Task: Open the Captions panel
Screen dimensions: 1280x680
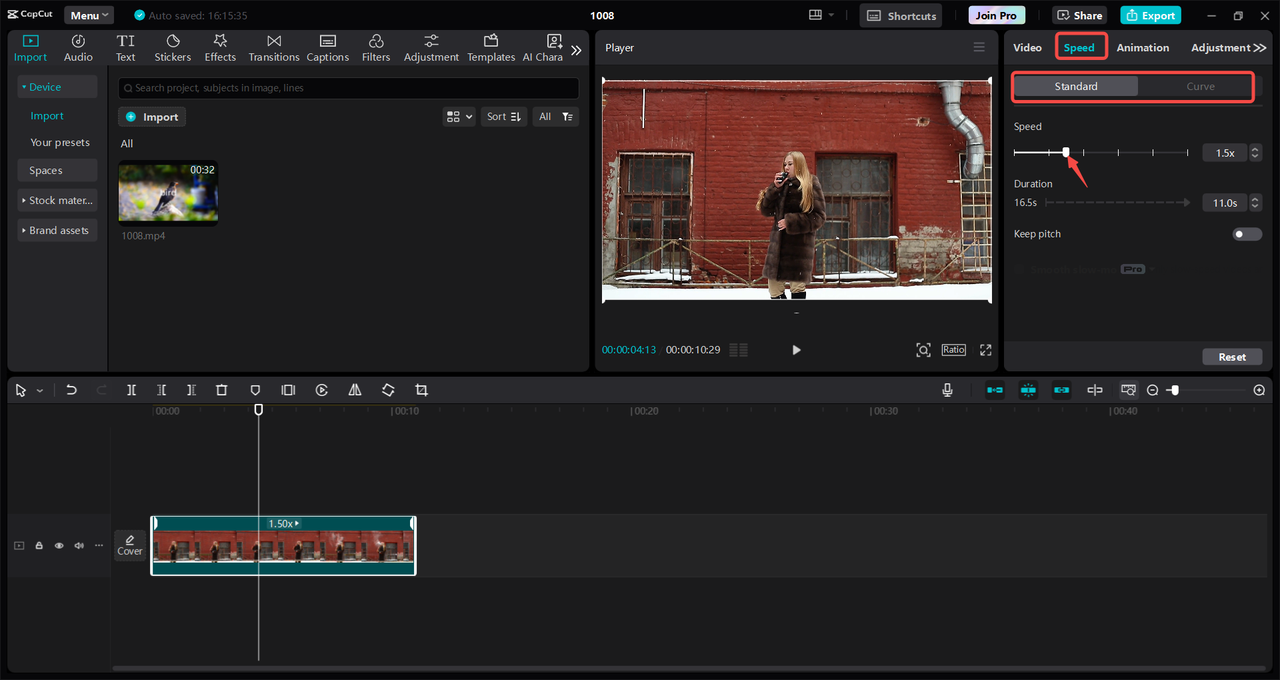Action: tap(328, 48)
